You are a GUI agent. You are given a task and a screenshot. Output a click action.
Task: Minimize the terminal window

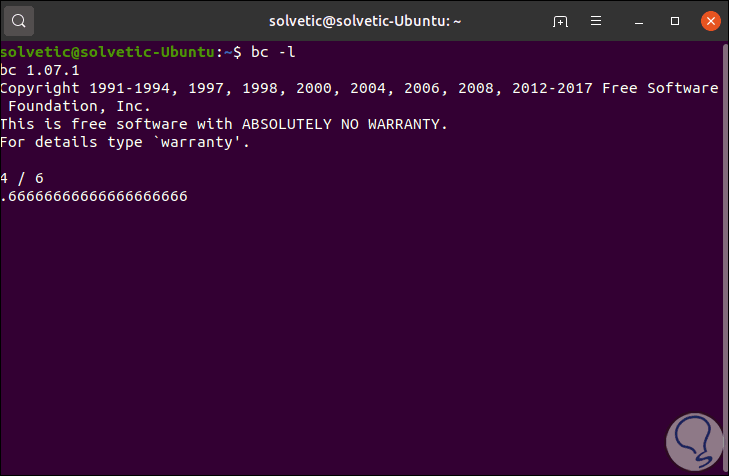[639, 22]
